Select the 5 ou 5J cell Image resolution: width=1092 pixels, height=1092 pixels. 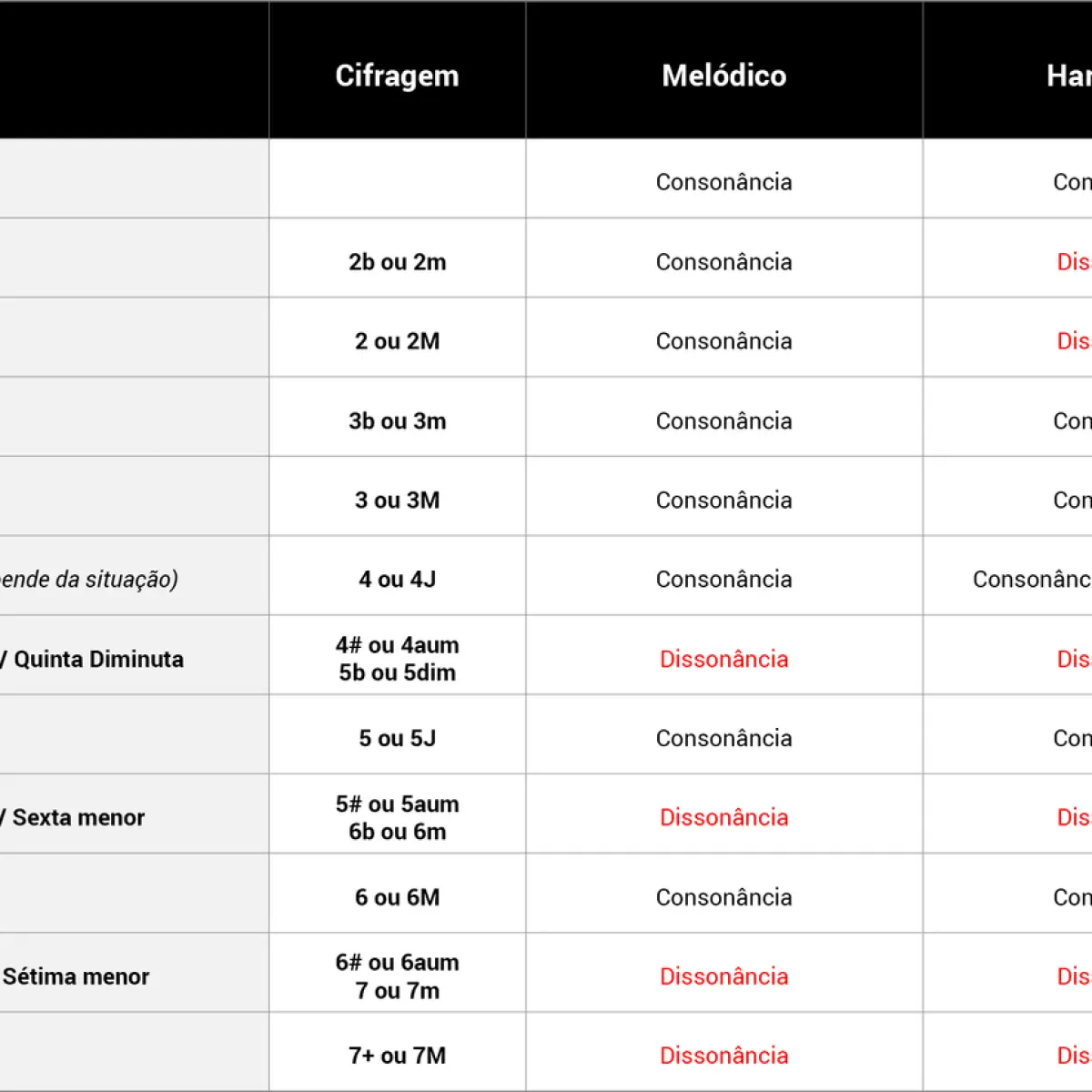[x=397, y=738]
